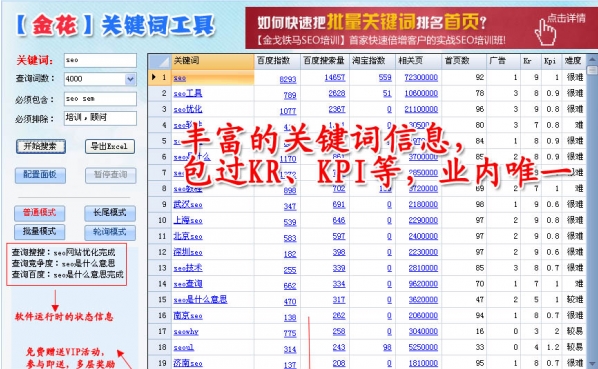Screen dimensions: 598x369
Task: Click Baidu index value 775
Action: [x=290, y=334]
